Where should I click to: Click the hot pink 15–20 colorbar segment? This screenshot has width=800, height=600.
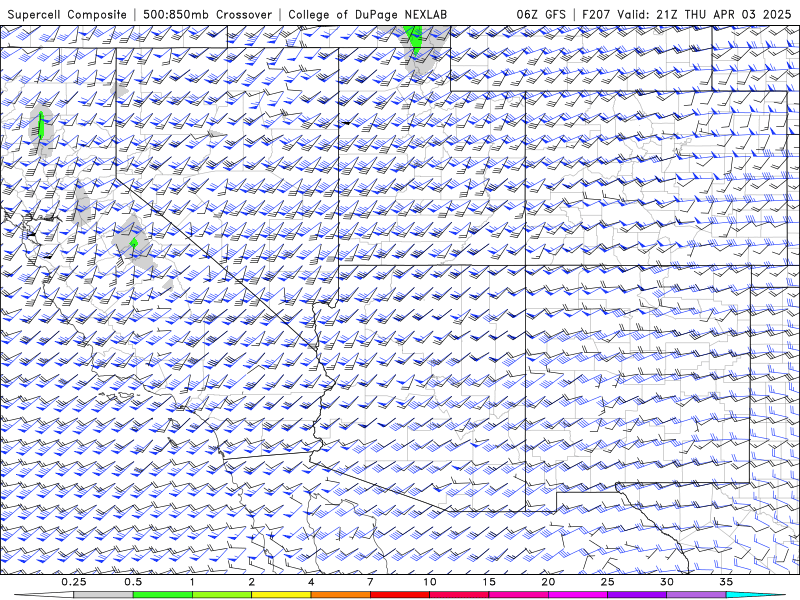(518, 595)
